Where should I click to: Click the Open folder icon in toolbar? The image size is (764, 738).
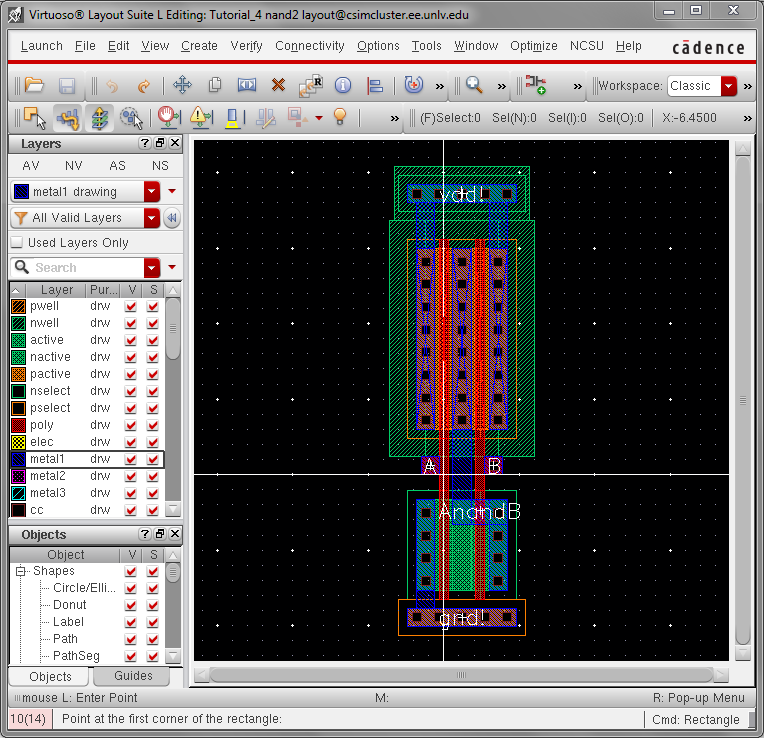click(34, 86)
